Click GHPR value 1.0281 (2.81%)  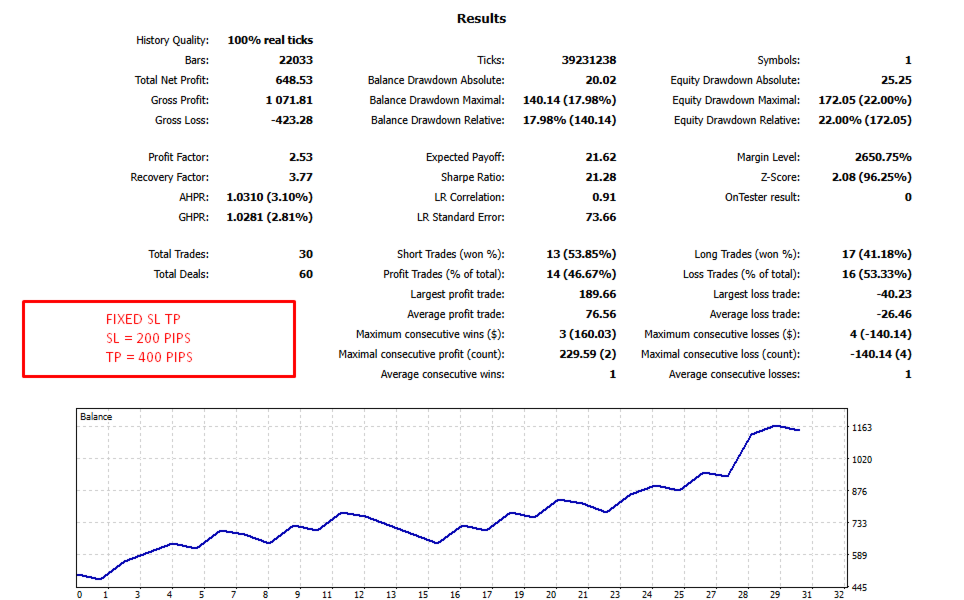[269, 217]
